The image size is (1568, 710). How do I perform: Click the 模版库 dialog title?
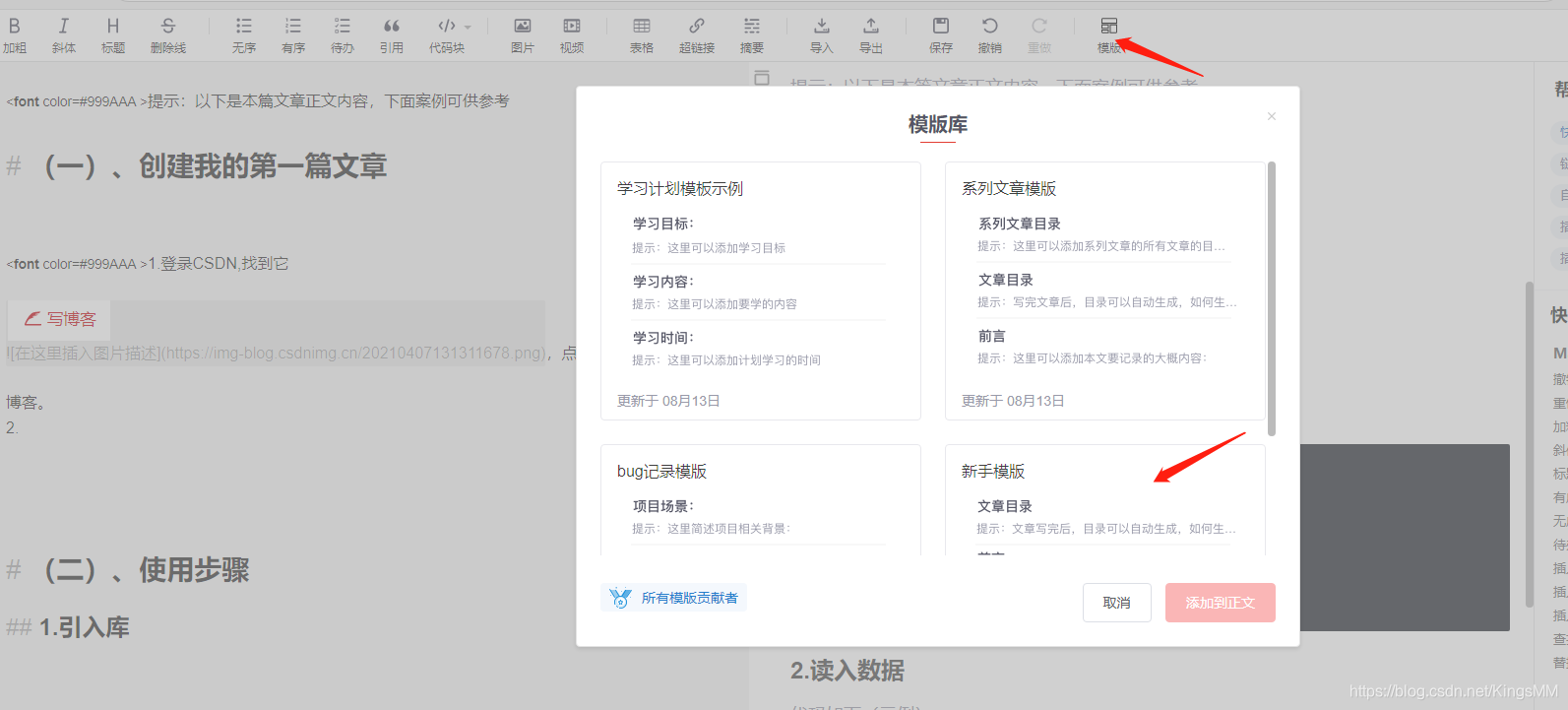pyautogui.click(x=938, y=124)
